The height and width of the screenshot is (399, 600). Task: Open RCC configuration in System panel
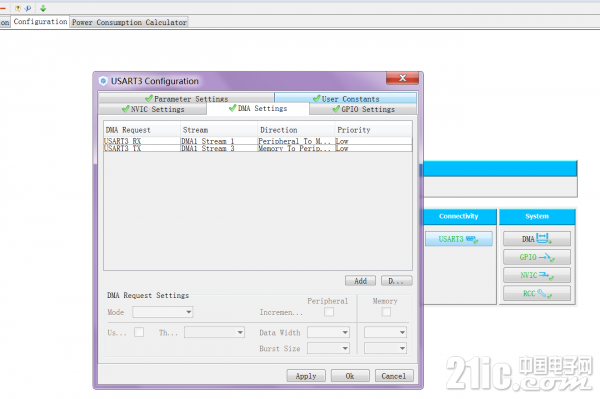coord(536,293)
